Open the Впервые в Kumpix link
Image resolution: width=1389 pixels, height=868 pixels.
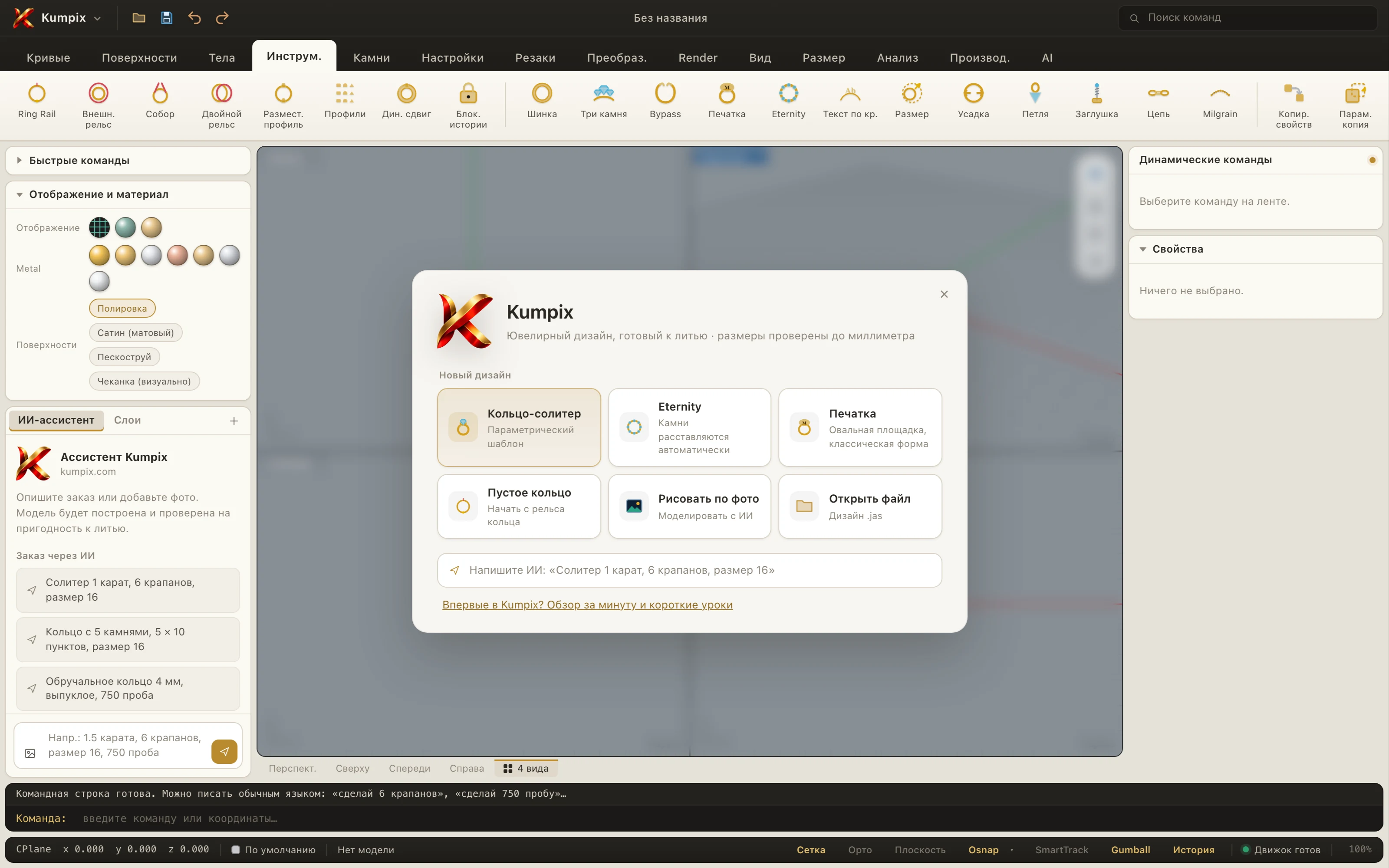[x=587, y=605]
